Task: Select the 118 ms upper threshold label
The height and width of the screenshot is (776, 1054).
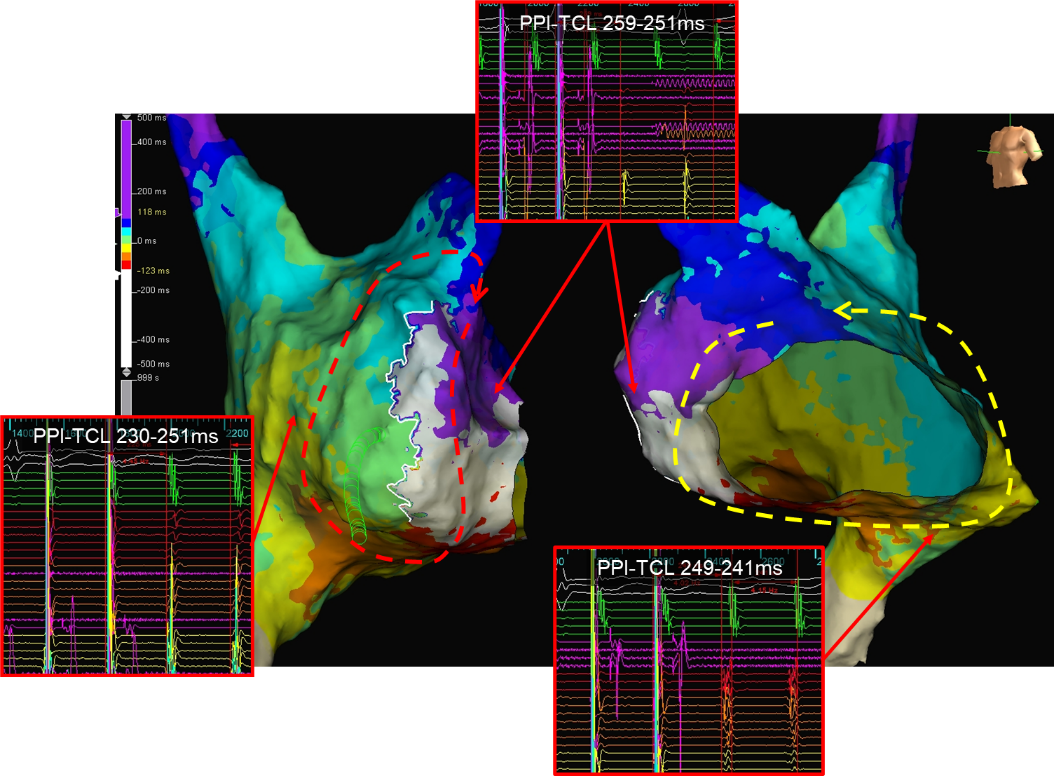Action: [x=152, y=213]
